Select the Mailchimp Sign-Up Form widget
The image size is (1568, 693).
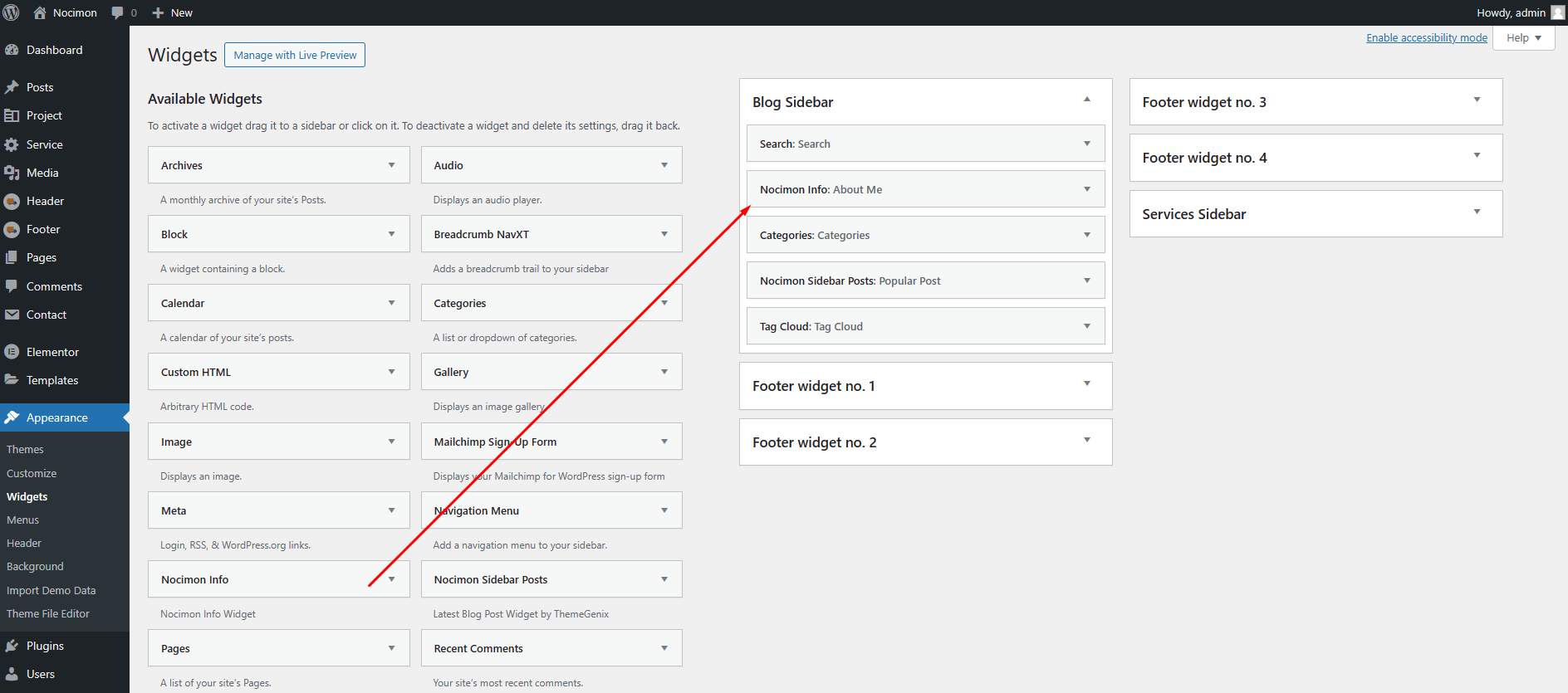(551, 442)
